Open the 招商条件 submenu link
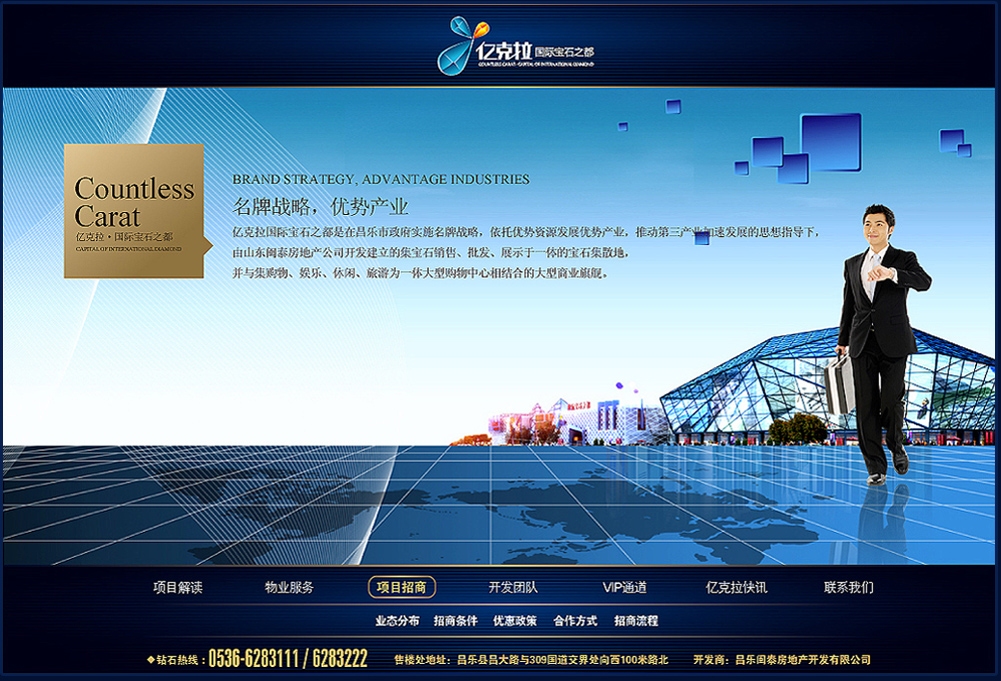The width and height of the screenshot is (1001, 681). tap(456, 621)
